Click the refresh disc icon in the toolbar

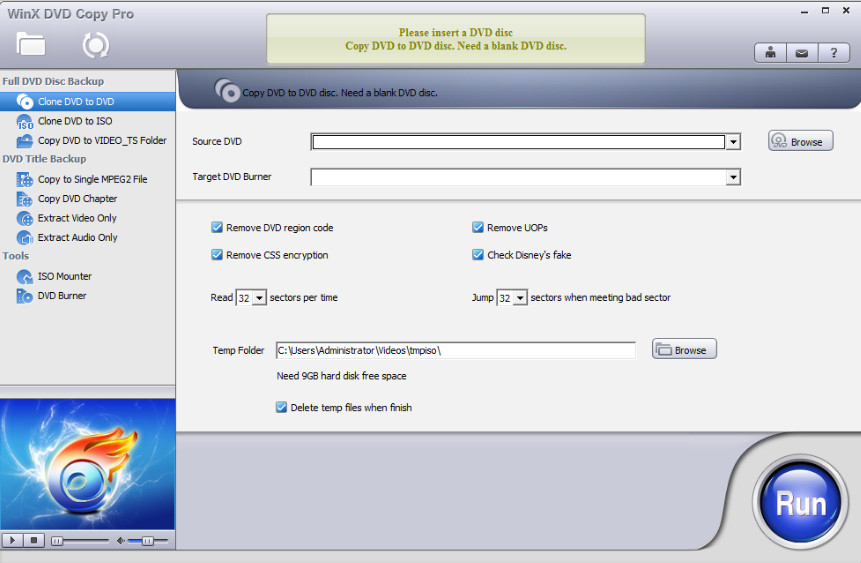pyautogui.click(x=96, y=45)
